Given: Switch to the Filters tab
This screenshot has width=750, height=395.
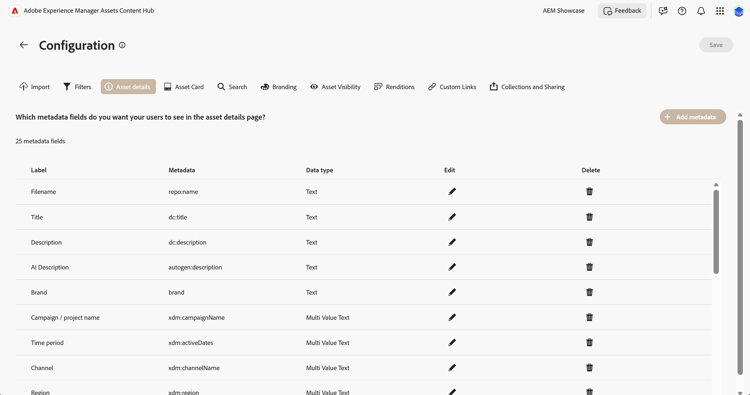Looking at the screenshot, I should [x=77, y=87].
